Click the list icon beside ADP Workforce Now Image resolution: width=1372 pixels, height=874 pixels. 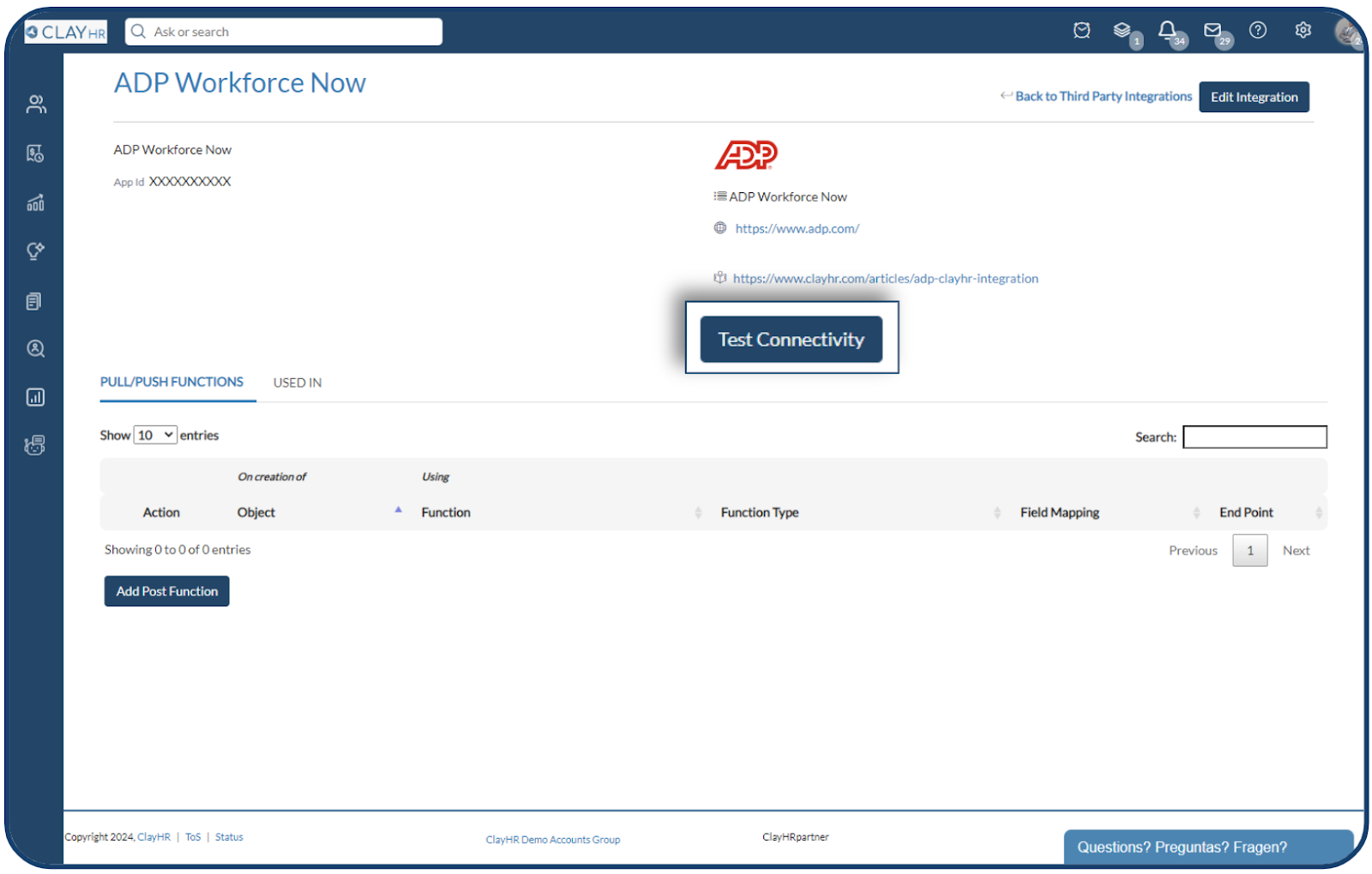(x=720, y=196)
